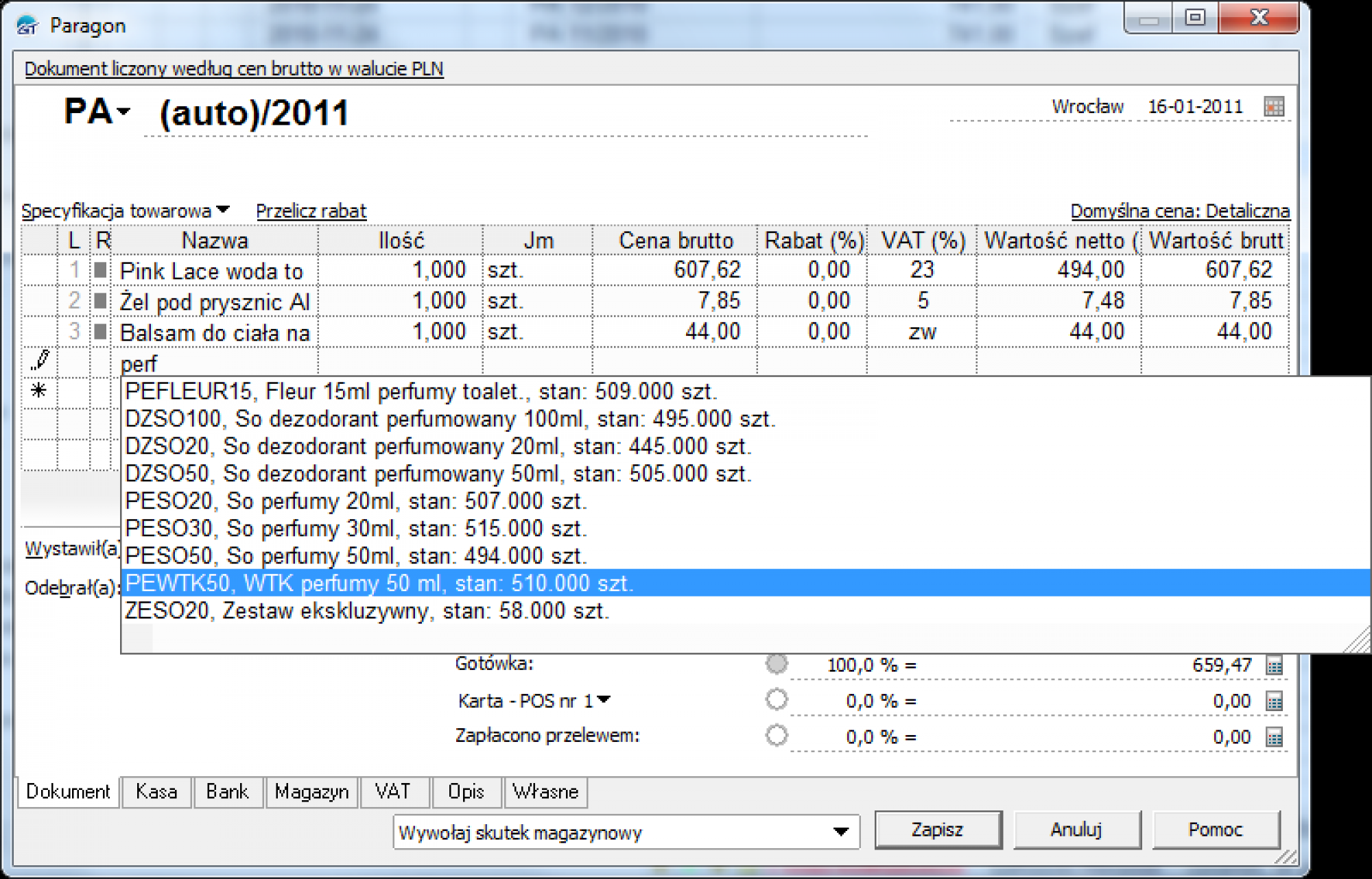Open the Wywołaj skutek magazynowy combo box

coord(840,832)
